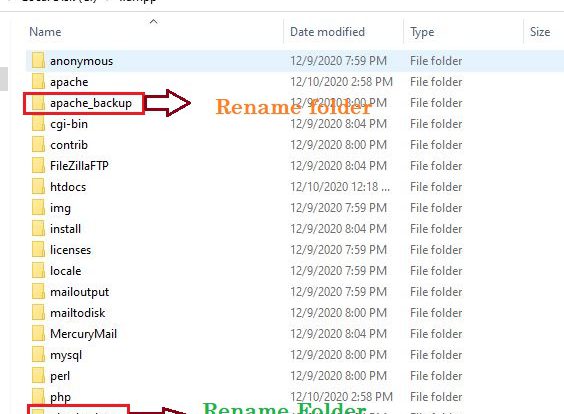The image size is (564, 414).
Task: Click the php folder icon
Action: [38, 396]
